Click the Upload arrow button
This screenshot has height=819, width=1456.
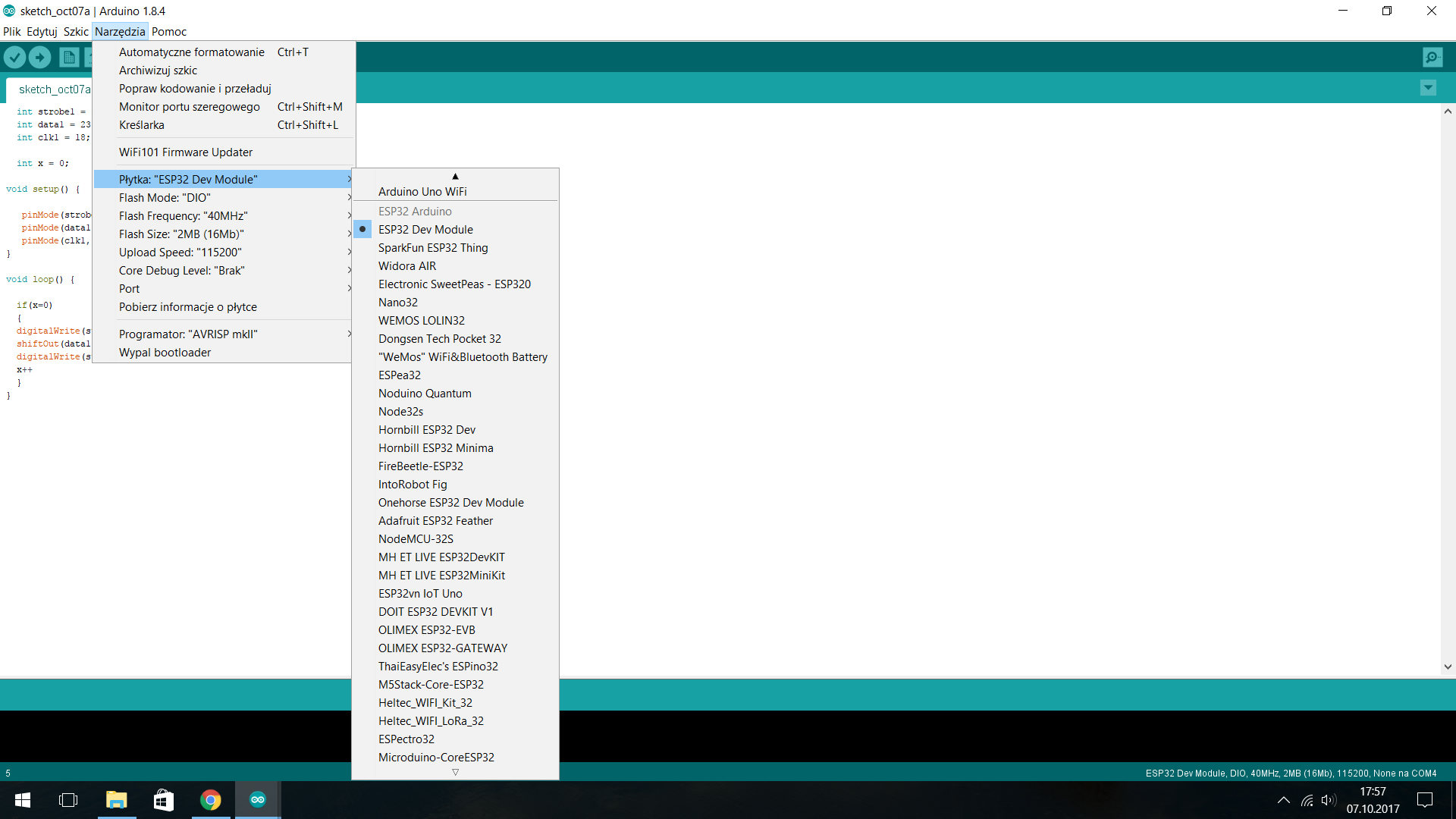(39, 57)
